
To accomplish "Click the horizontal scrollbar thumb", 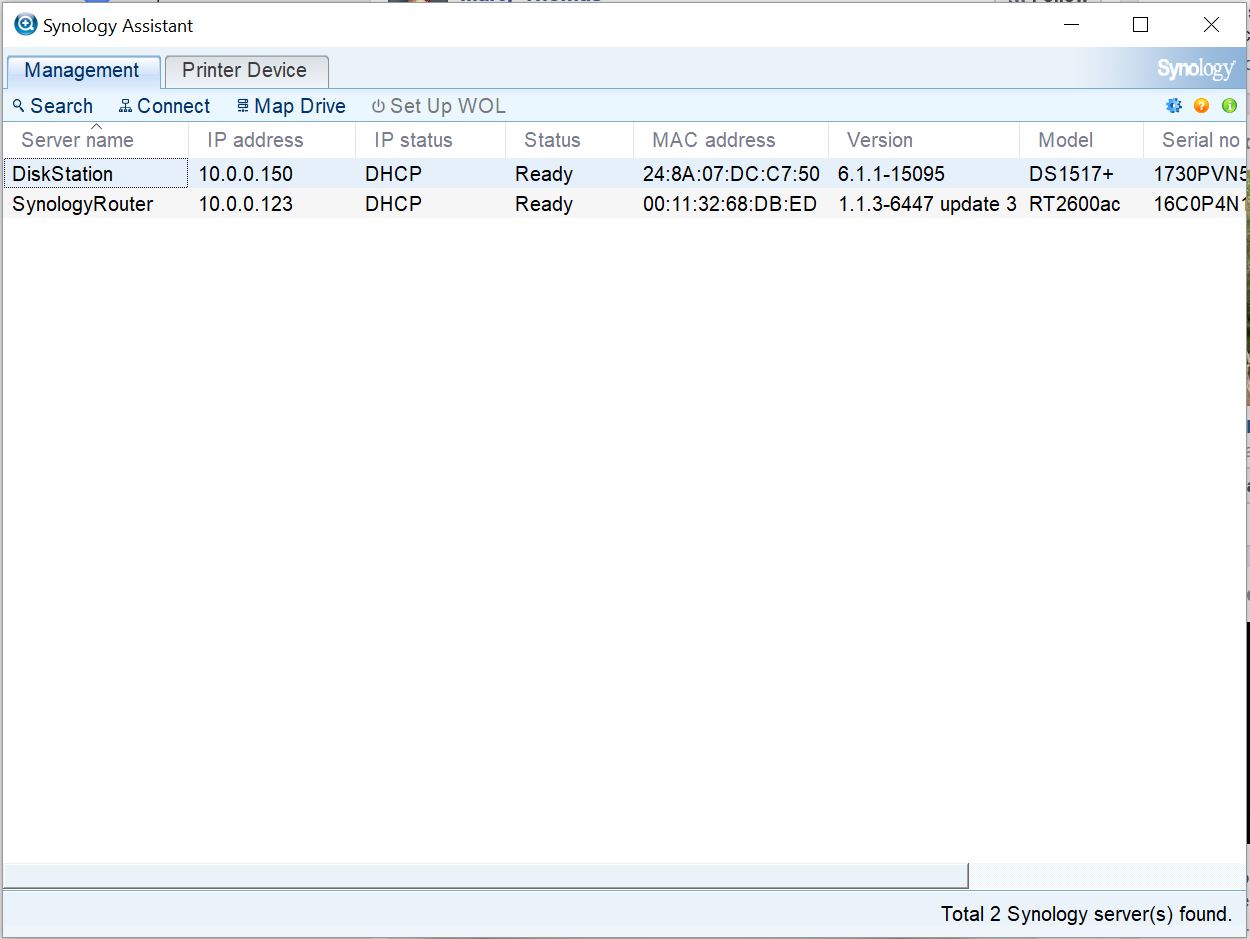I will pyautogui.click(x=486, y=876).
